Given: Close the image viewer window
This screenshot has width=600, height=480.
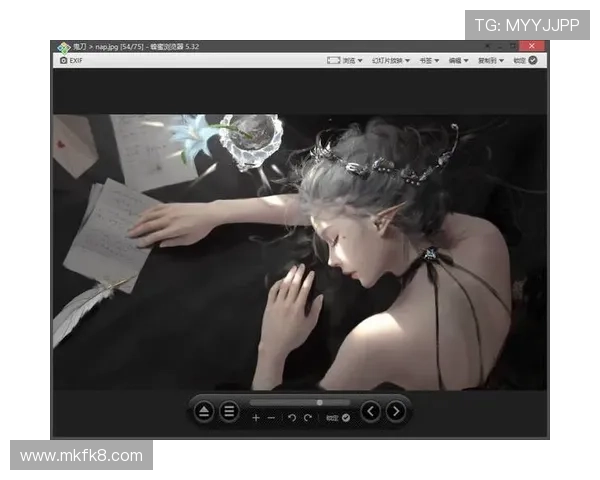Looking at the screenshot, I should (531, 46).
